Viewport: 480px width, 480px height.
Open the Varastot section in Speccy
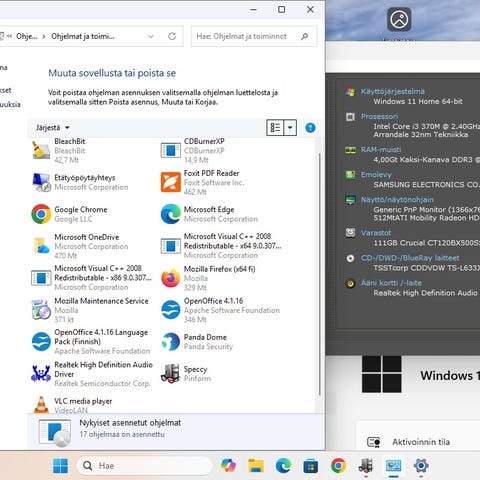376,233
